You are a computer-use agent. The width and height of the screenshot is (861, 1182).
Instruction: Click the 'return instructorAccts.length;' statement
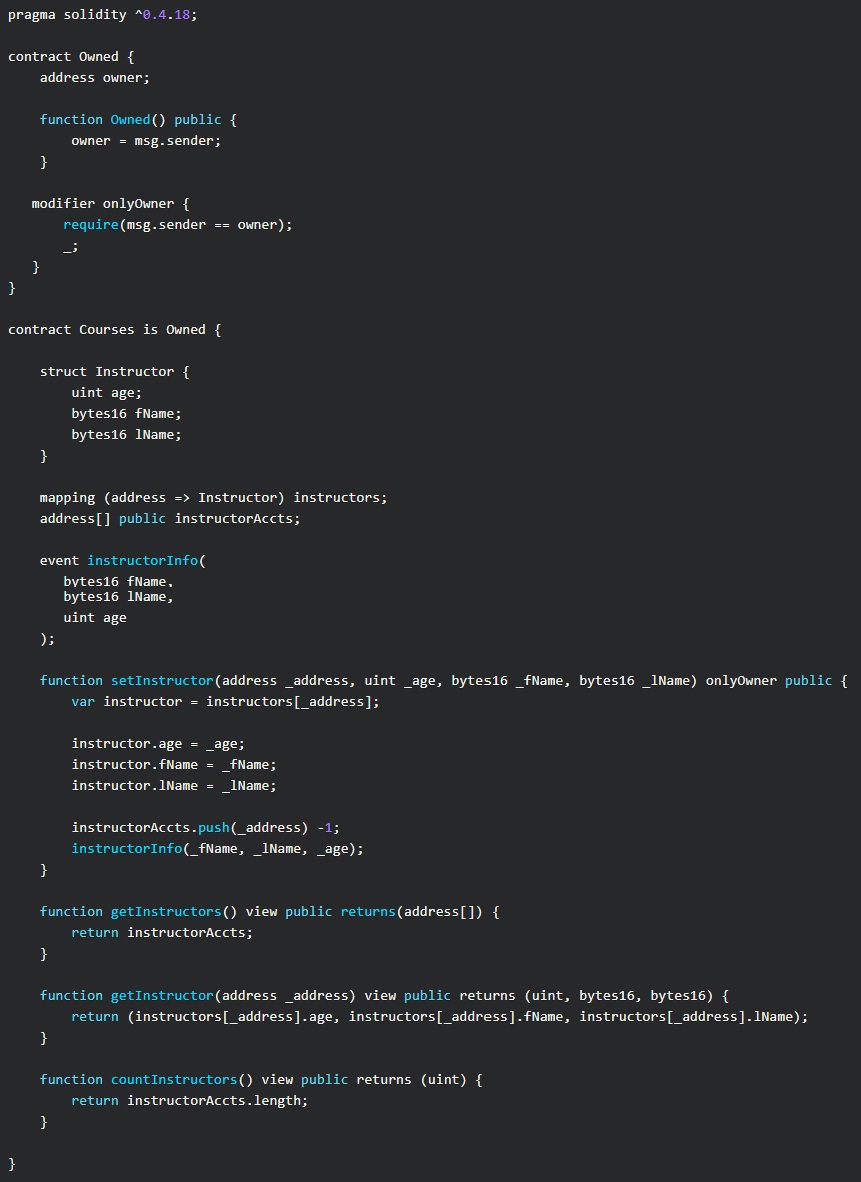(x=190, y=1101)
